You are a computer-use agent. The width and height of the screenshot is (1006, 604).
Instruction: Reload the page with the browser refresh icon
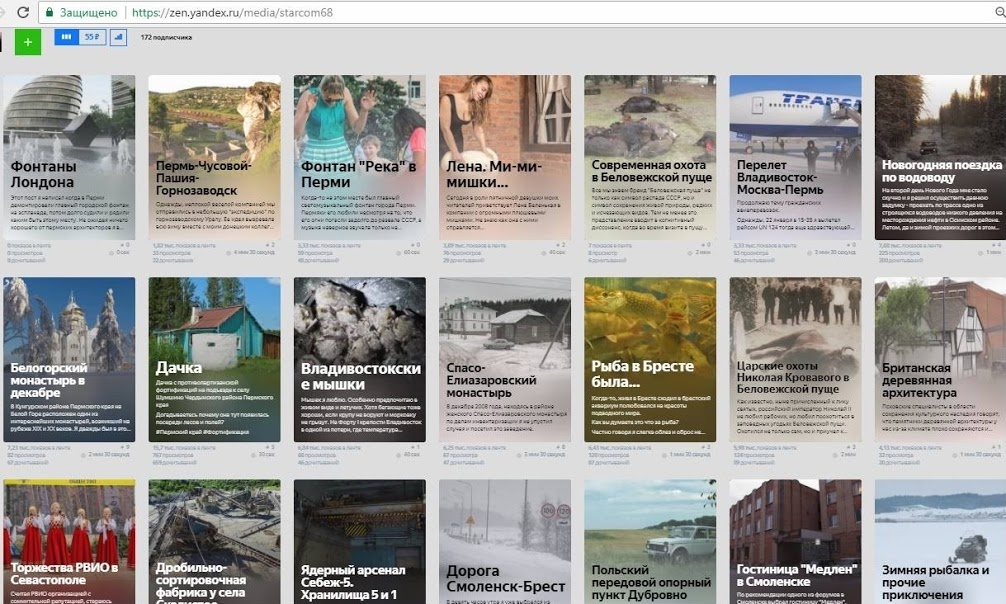(22, 12)
